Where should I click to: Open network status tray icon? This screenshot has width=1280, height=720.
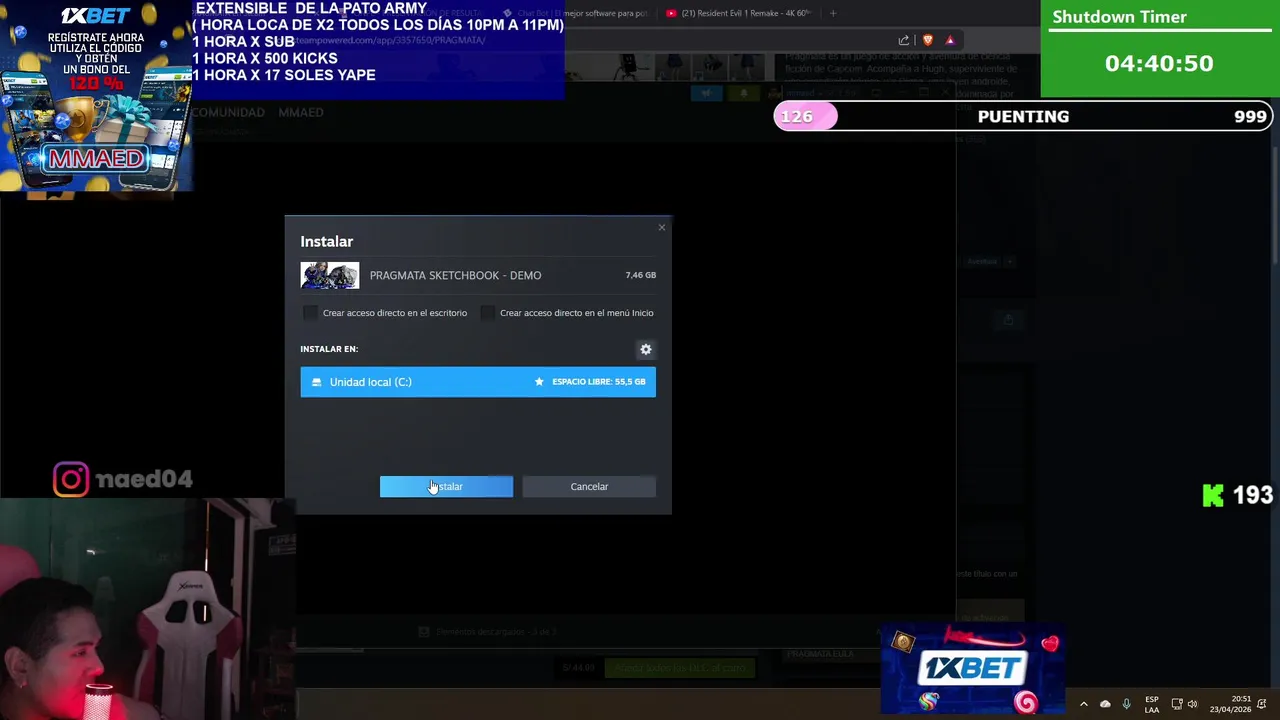tap(1177, 704)
